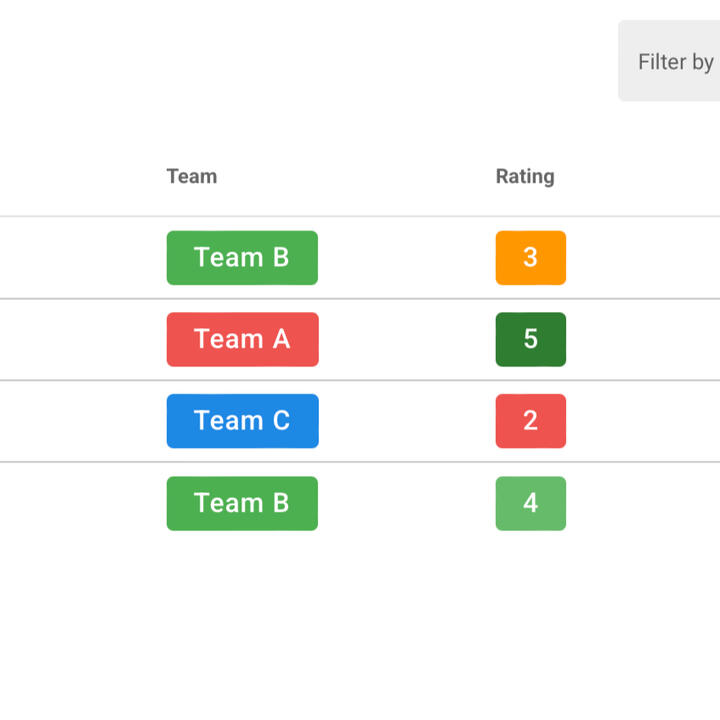Choose the rating badge in Team C's row
The image size is (720, 720).
530,421
